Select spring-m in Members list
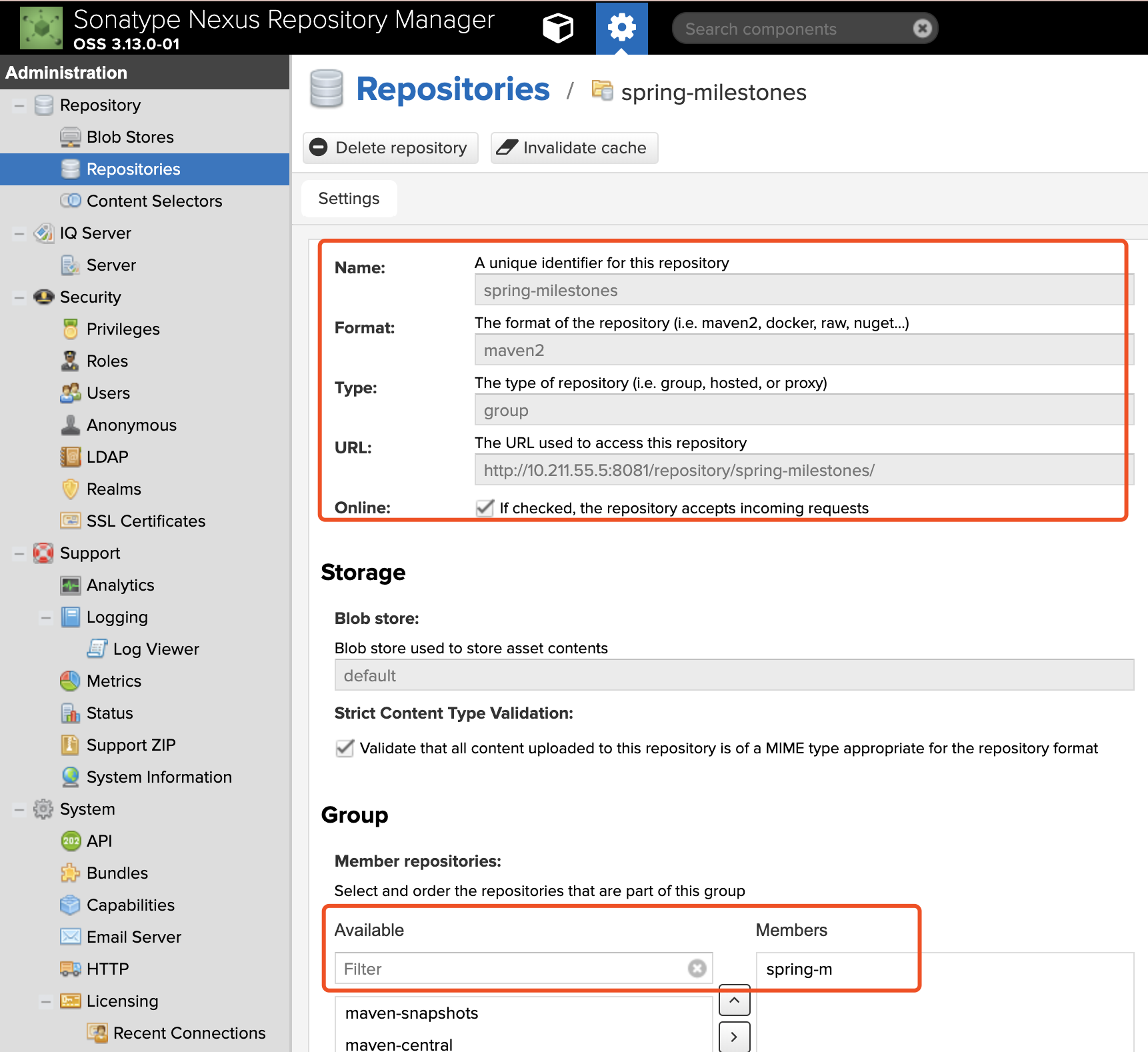Image resolution: width=1148 pixels, height=1052 pixels. (945, 969)
